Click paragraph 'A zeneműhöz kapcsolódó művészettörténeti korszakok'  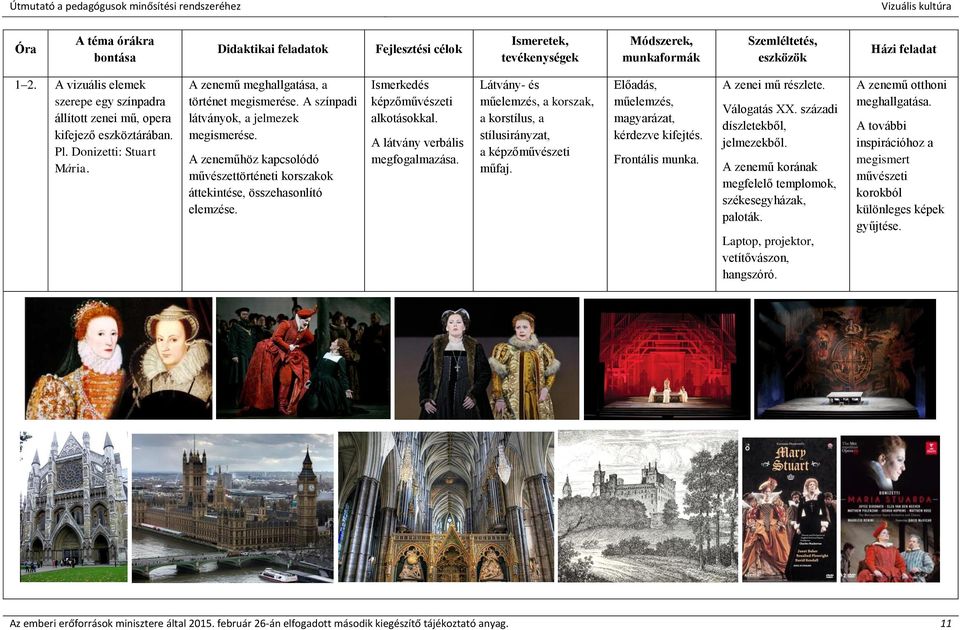coord(261,184)
